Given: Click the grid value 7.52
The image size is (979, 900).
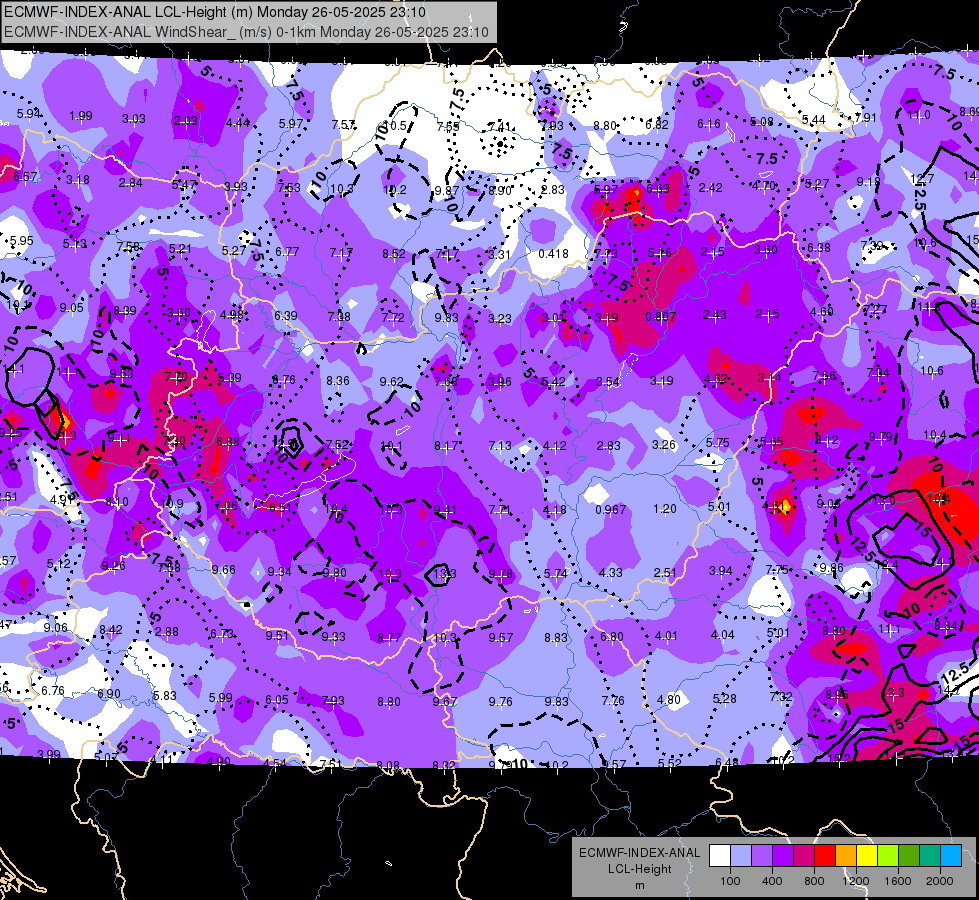Looking at the screenshot, I should (x=337, y=445).
